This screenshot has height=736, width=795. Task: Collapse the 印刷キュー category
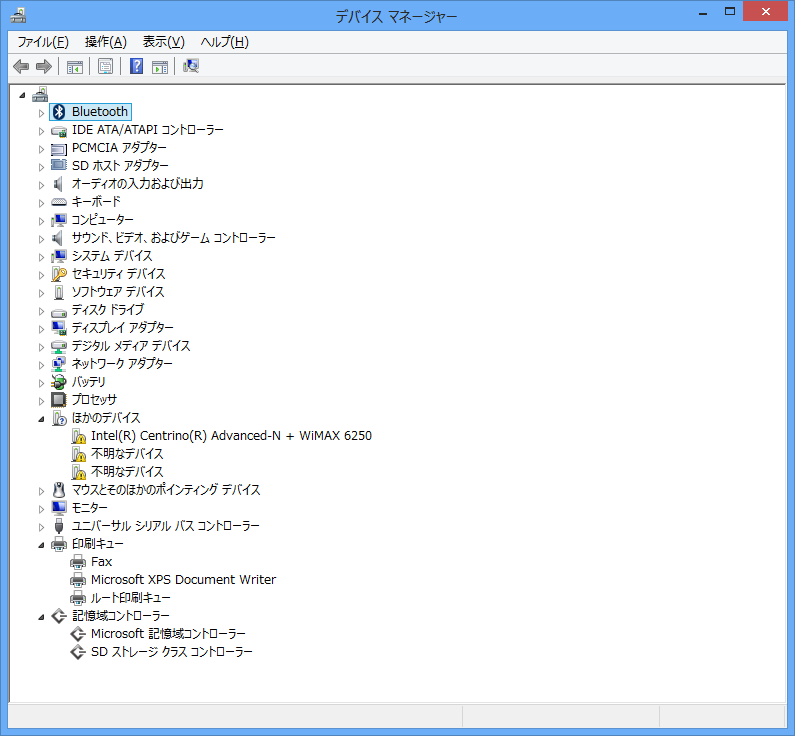click(x=42, y=545)
